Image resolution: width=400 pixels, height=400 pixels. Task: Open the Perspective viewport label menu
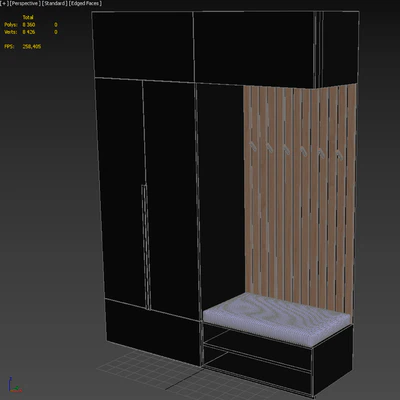[x=25, y=3]
